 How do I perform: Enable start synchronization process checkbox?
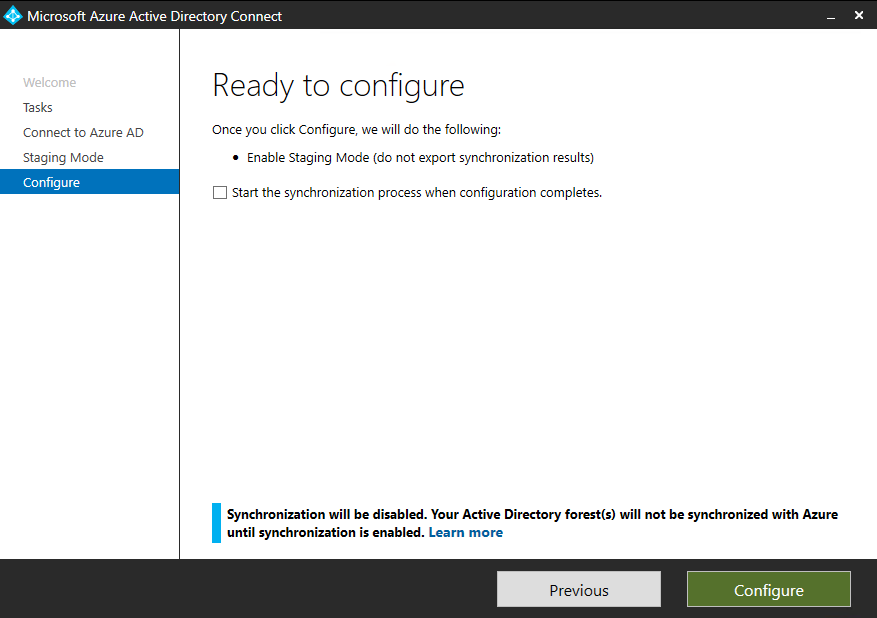tap(220, 193)
